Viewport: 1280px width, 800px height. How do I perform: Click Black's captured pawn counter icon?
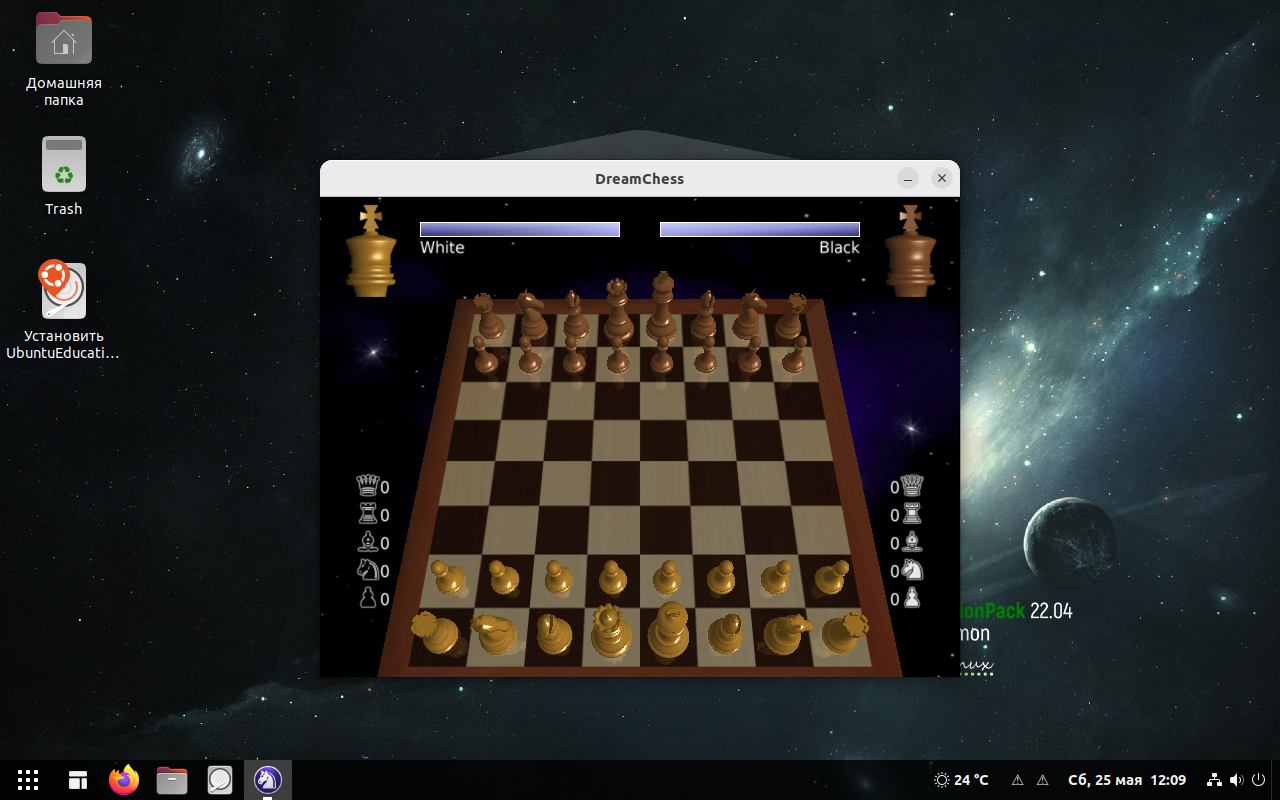(912, 598)
